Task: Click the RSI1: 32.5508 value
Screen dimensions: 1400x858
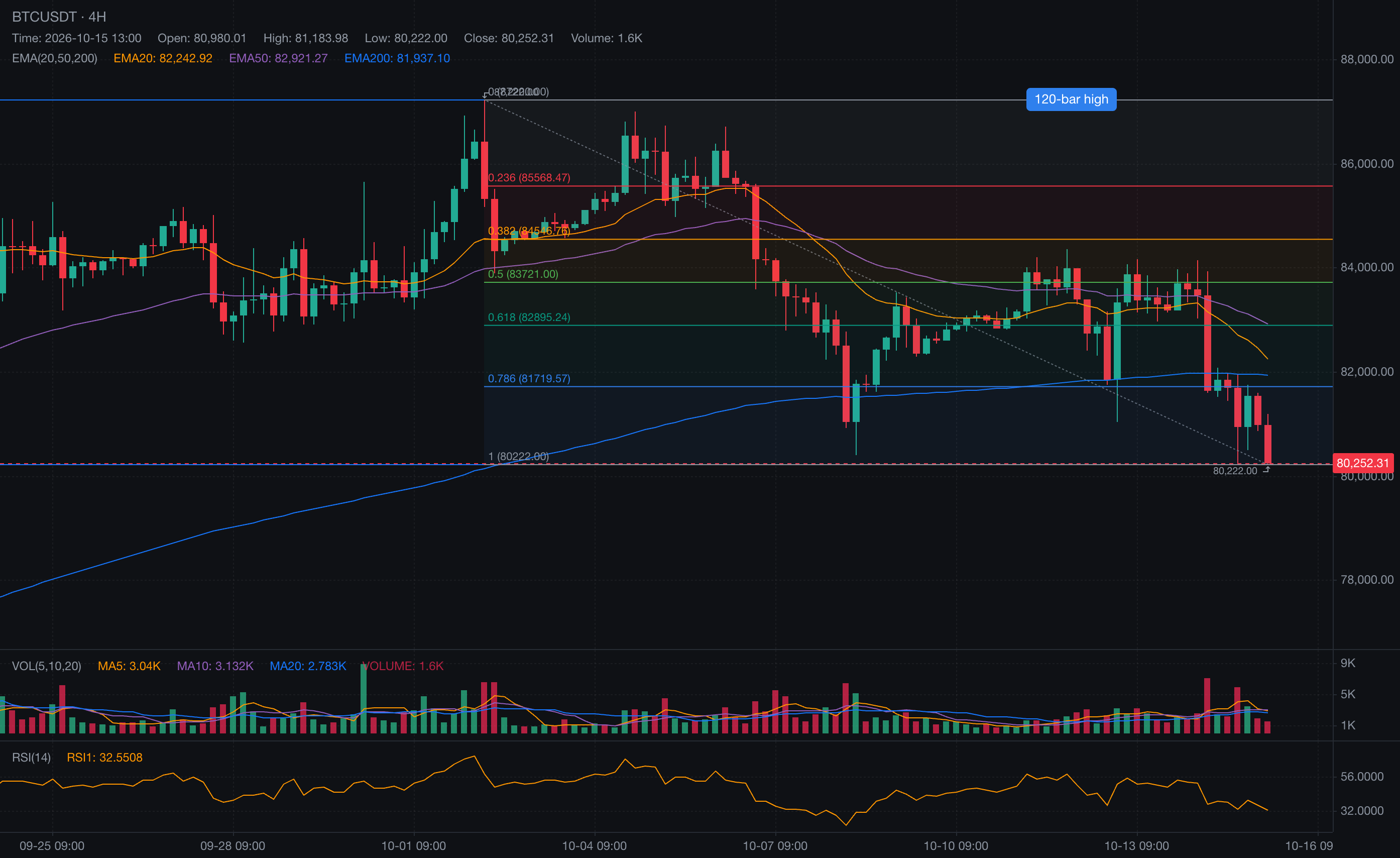Action: 104,758
